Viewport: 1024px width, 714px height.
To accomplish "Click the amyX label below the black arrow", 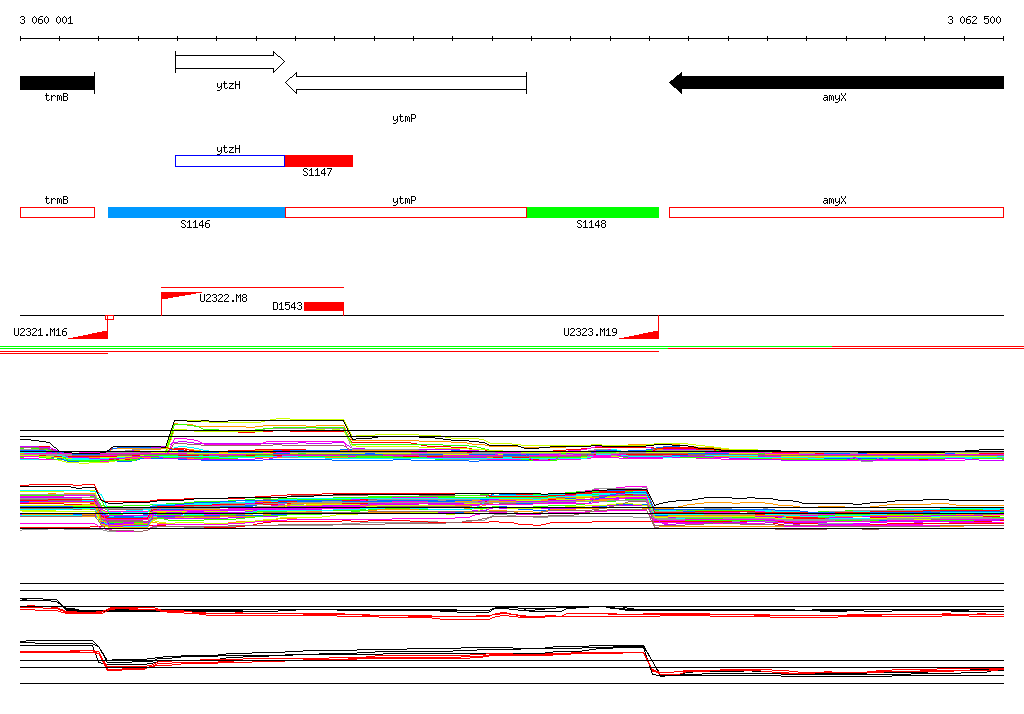I will pyautogui.click(x=835, y=97).
